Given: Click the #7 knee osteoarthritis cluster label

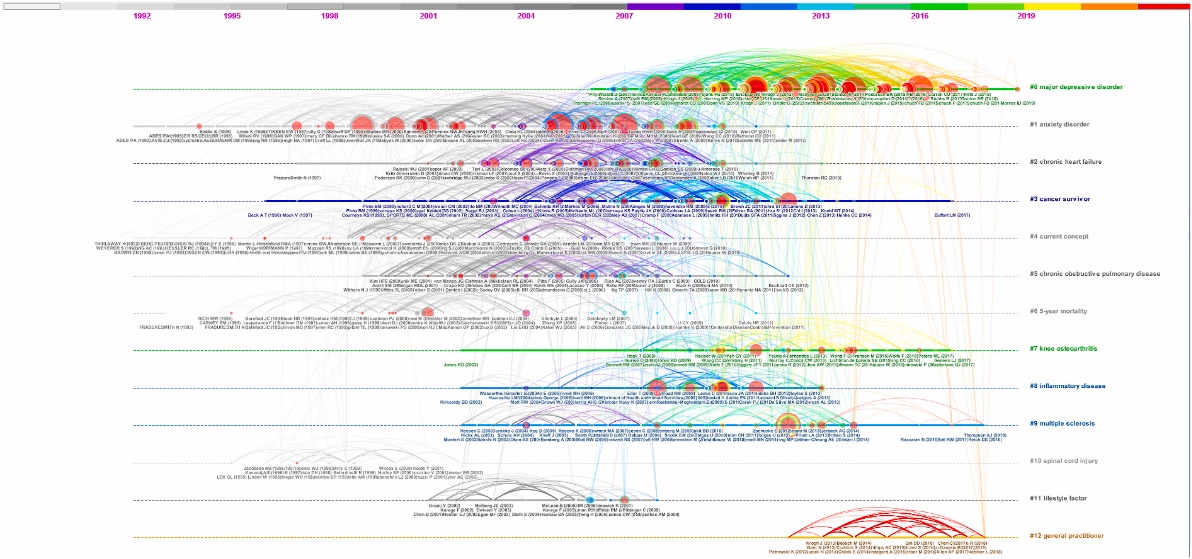Looking at the screenshot, I should point(1067,349).
